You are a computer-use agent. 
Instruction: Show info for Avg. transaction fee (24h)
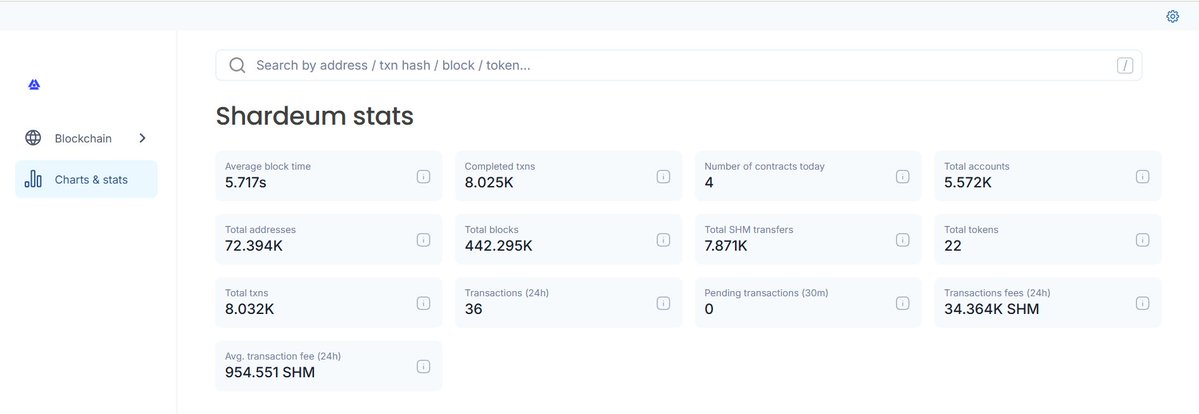click(423, 367)
